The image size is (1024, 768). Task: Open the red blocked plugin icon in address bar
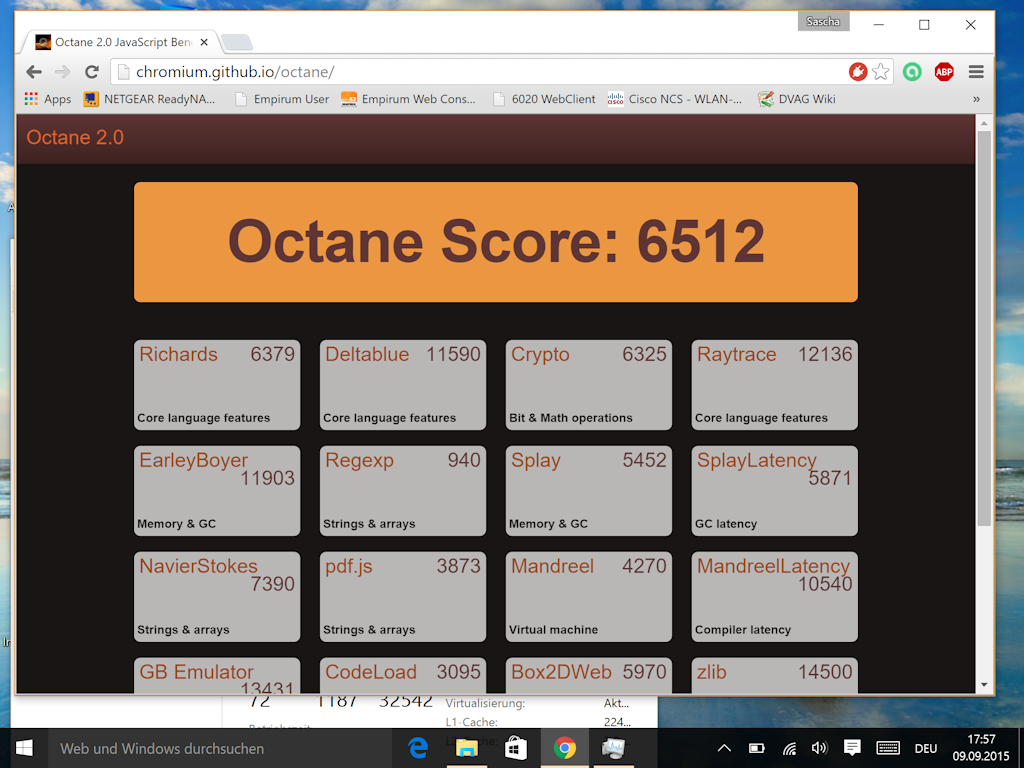857,72
